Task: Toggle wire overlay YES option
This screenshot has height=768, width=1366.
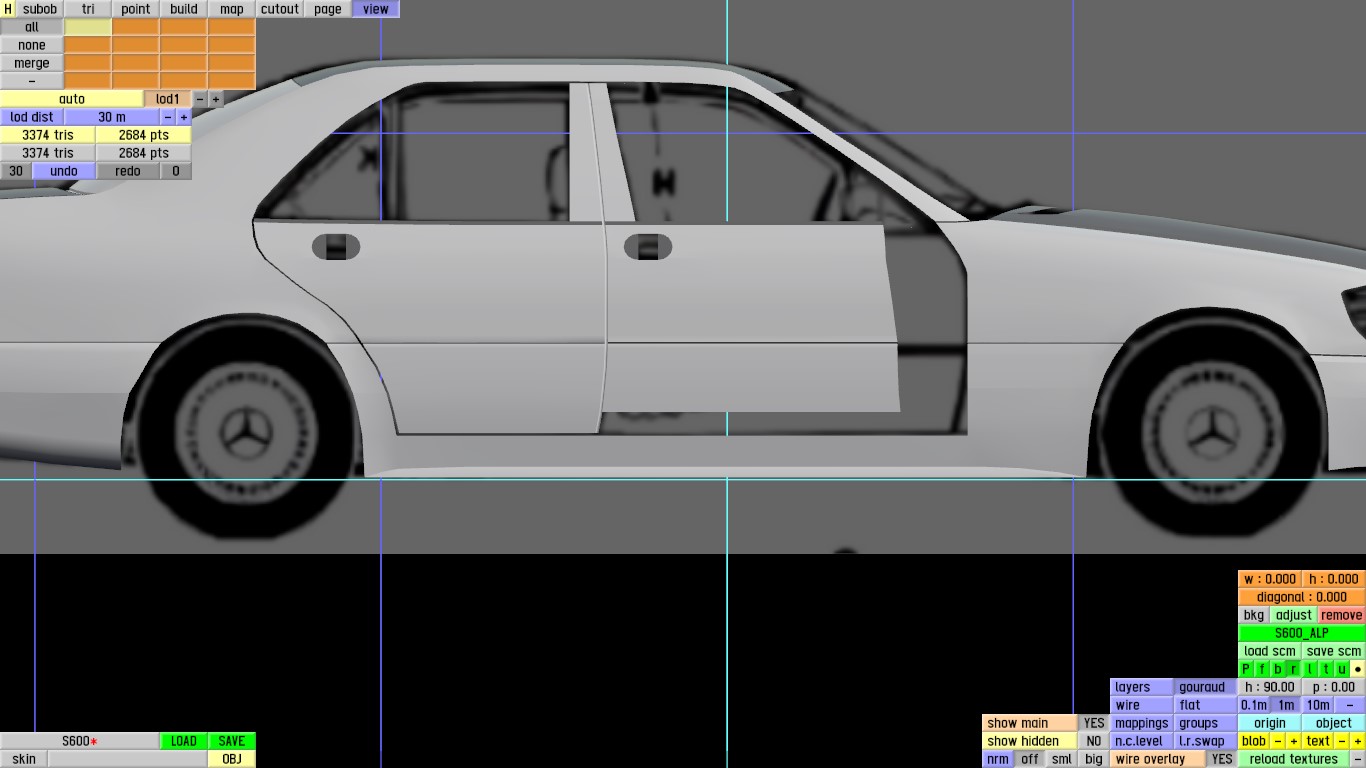Action: coord(1222,759)
